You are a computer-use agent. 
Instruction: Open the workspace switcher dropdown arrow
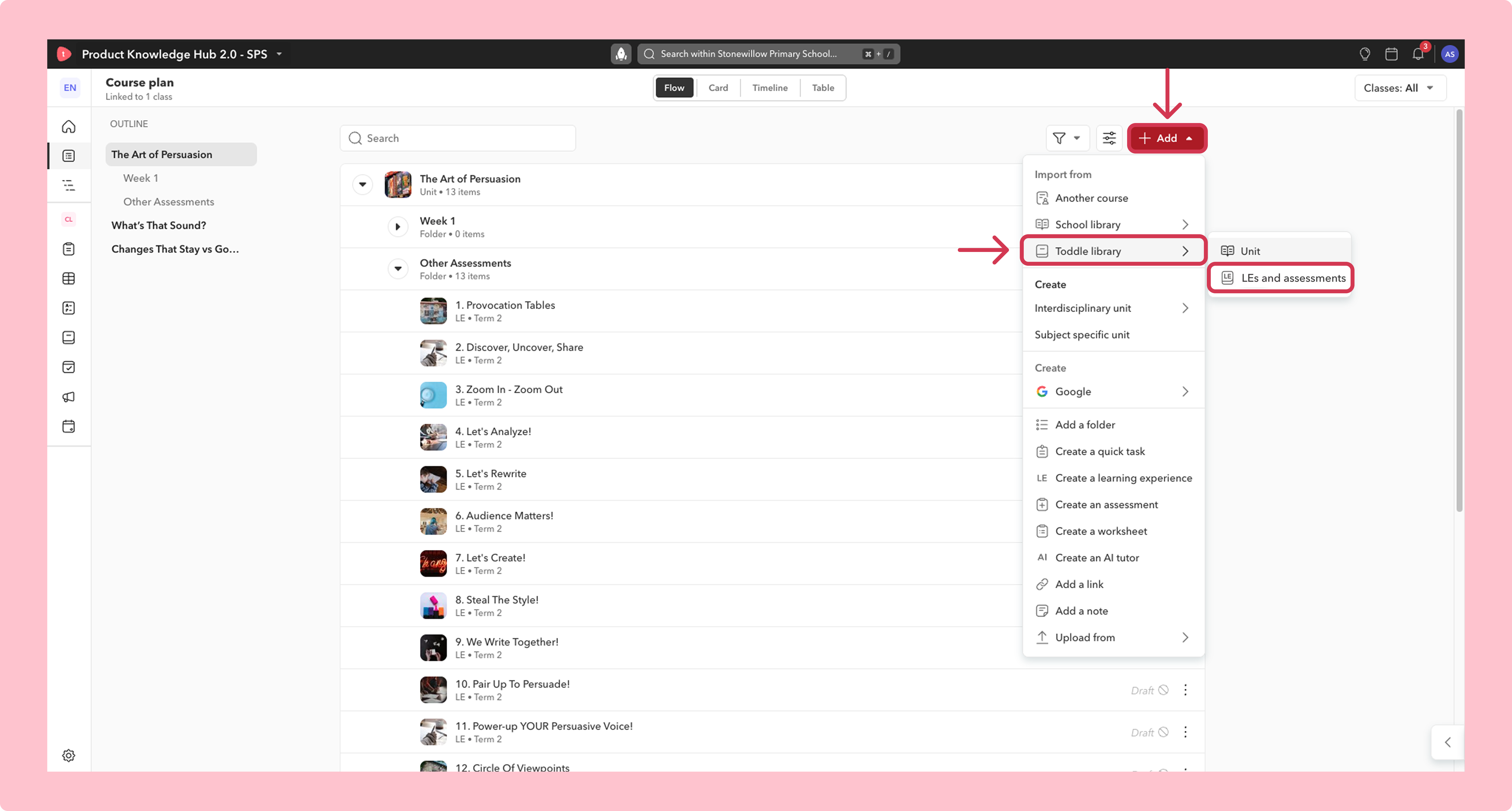(x=279, y=54)
